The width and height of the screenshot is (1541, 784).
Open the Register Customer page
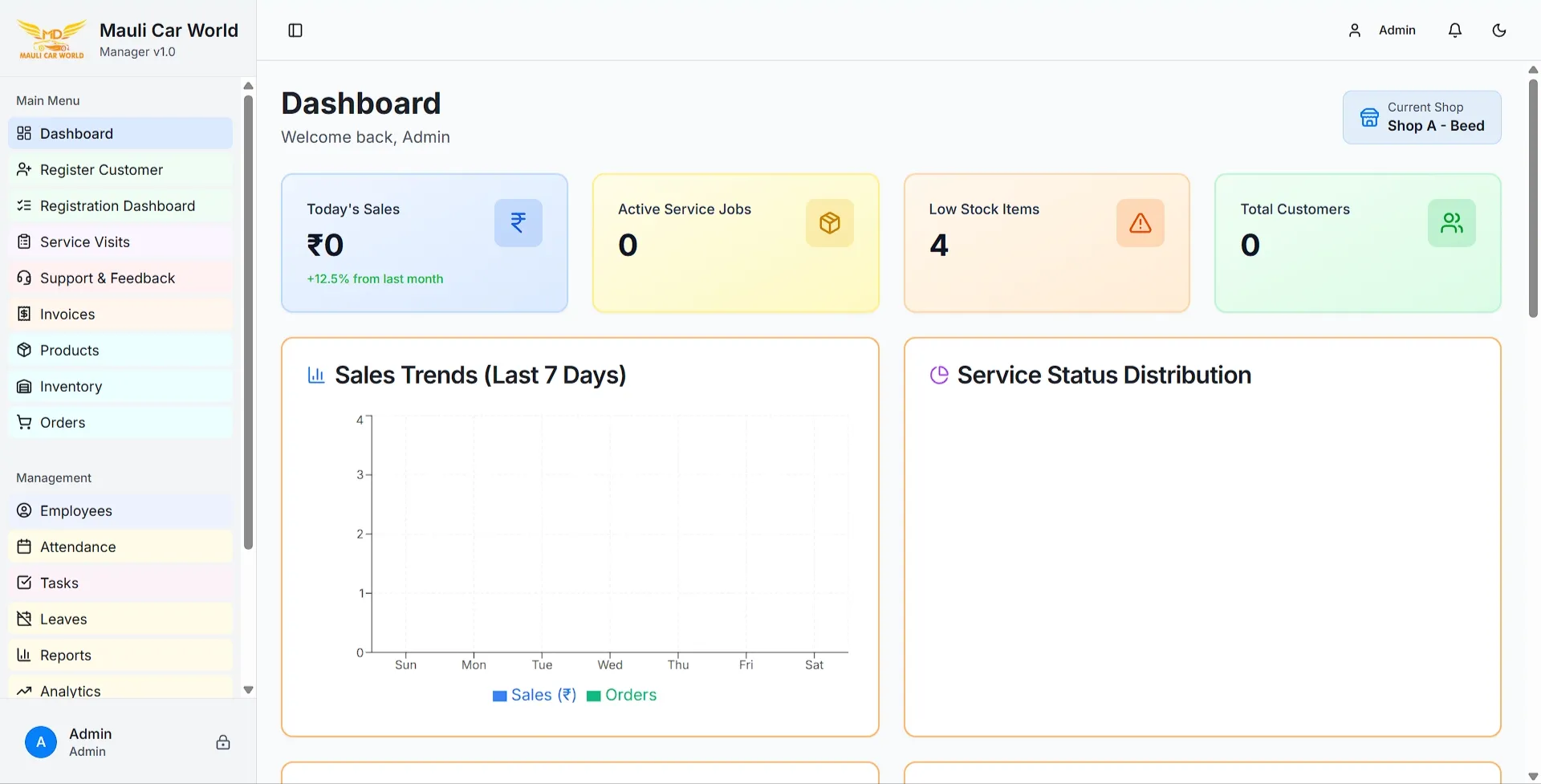coord(101,169)
